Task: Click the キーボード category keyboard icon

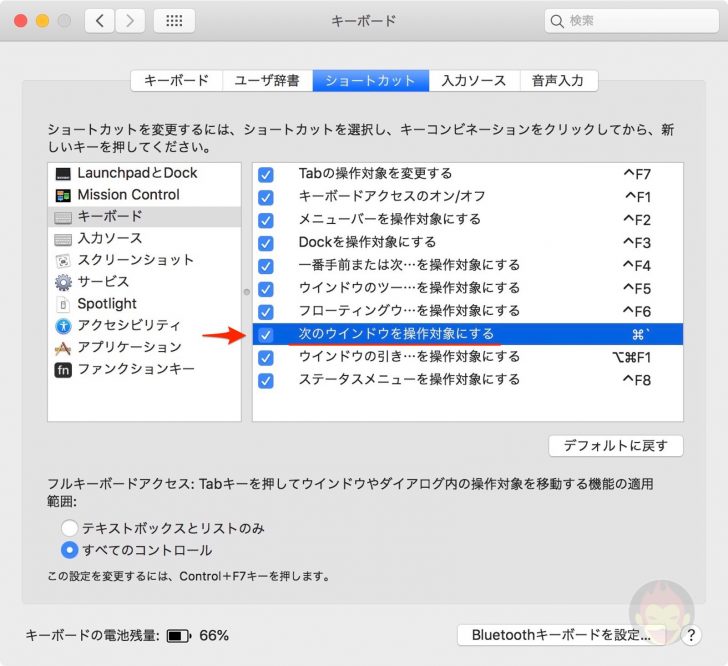Action: click(x=63, y=217)
